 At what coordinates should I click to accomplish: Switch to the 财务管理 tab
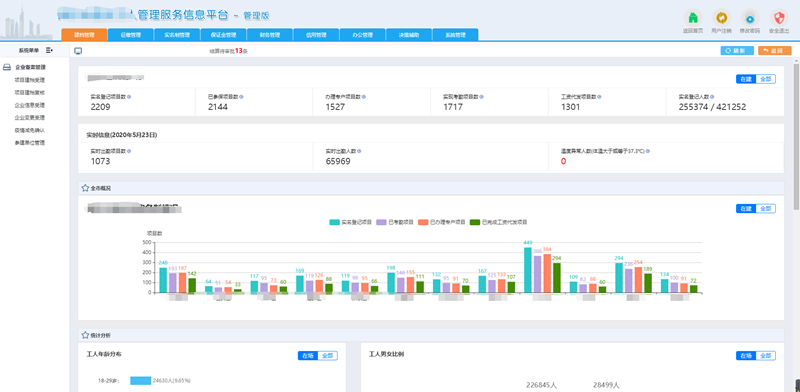click(270, 35)
